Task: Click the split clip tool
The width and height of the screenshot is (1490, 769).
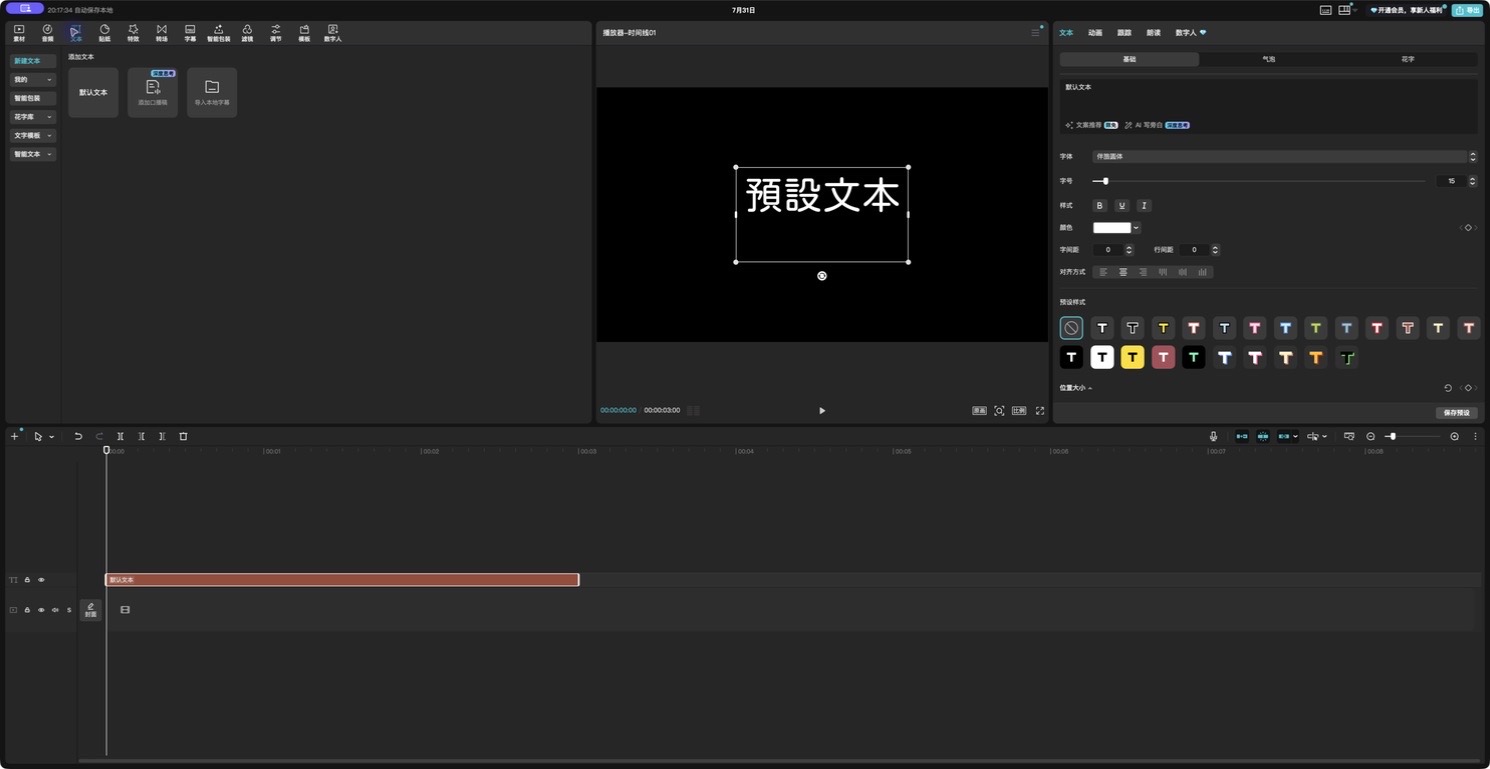Action: coord(120,436)
